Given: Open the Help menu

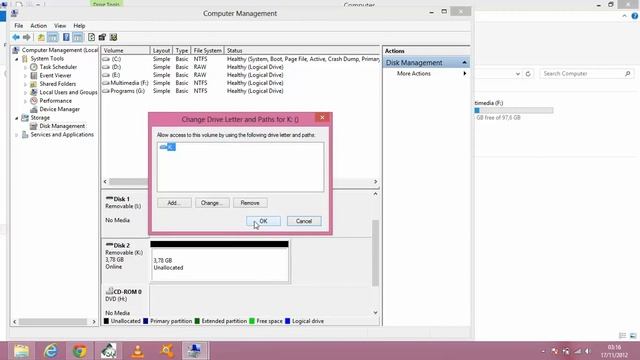Looking at the screenshot, I should [79, 26].
